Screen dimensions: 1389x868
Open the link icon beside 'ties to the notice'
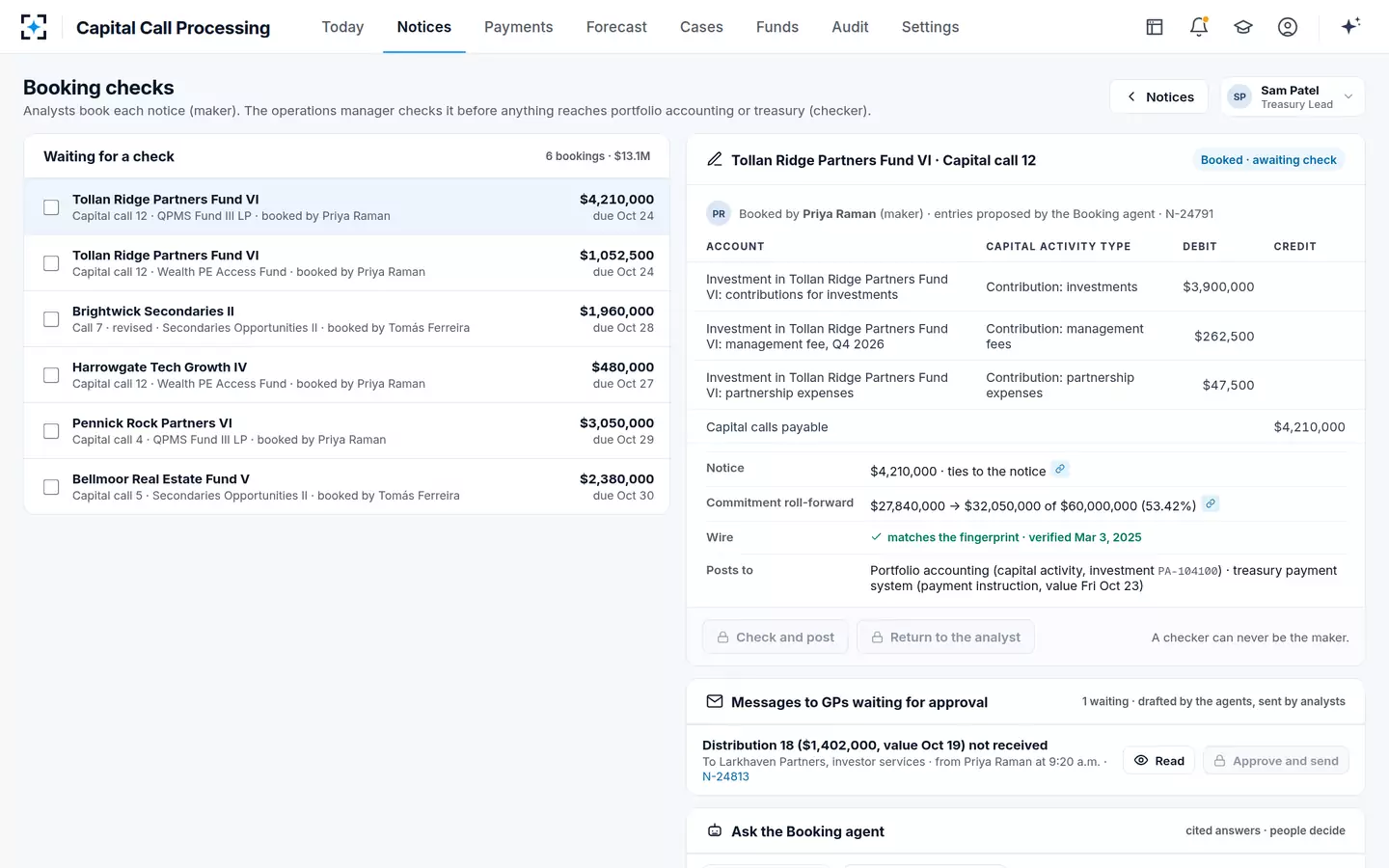coord(1060,470)
